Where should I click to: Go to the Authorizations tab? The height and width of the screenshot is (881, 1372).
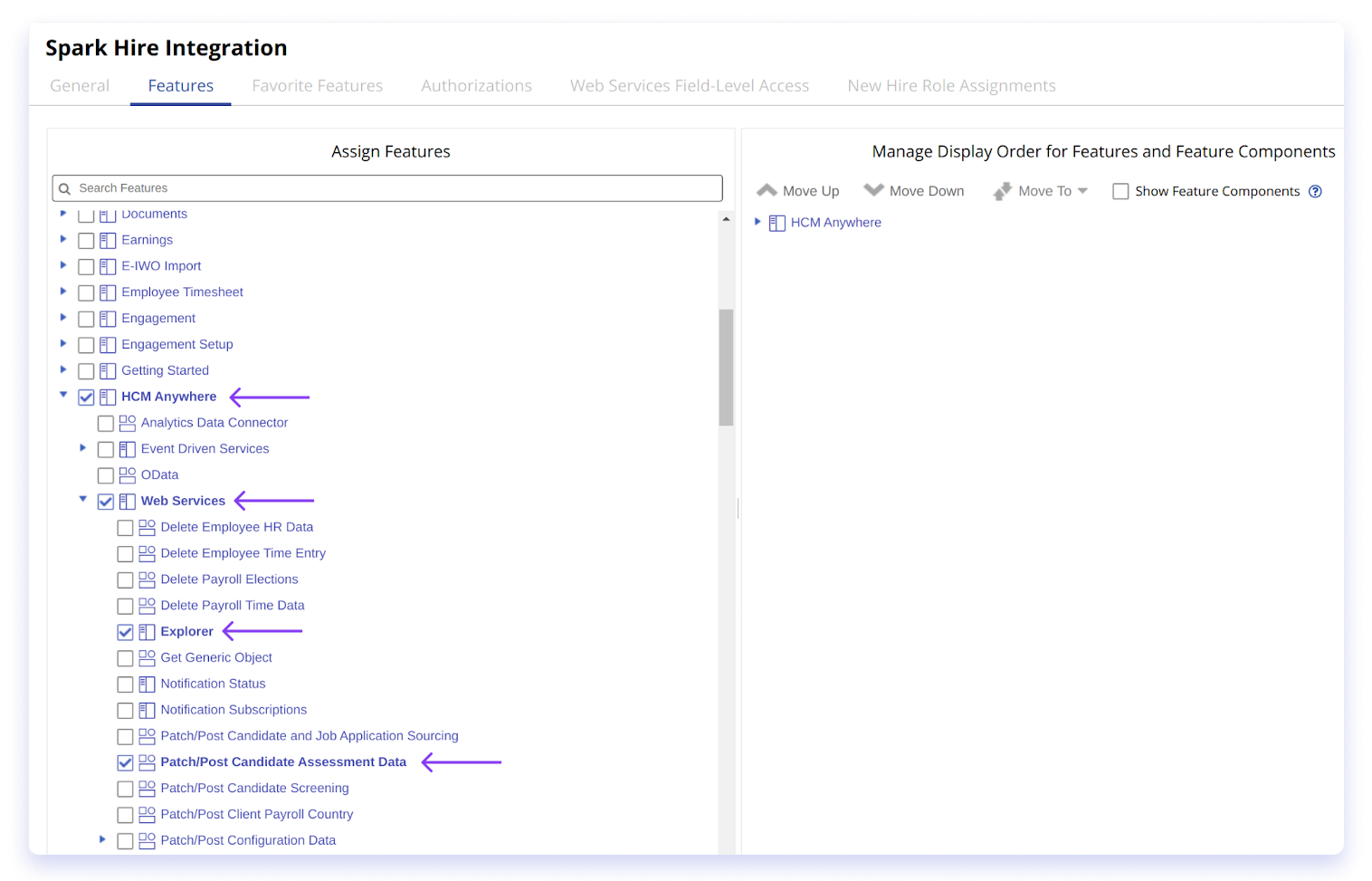click(476, 86)
